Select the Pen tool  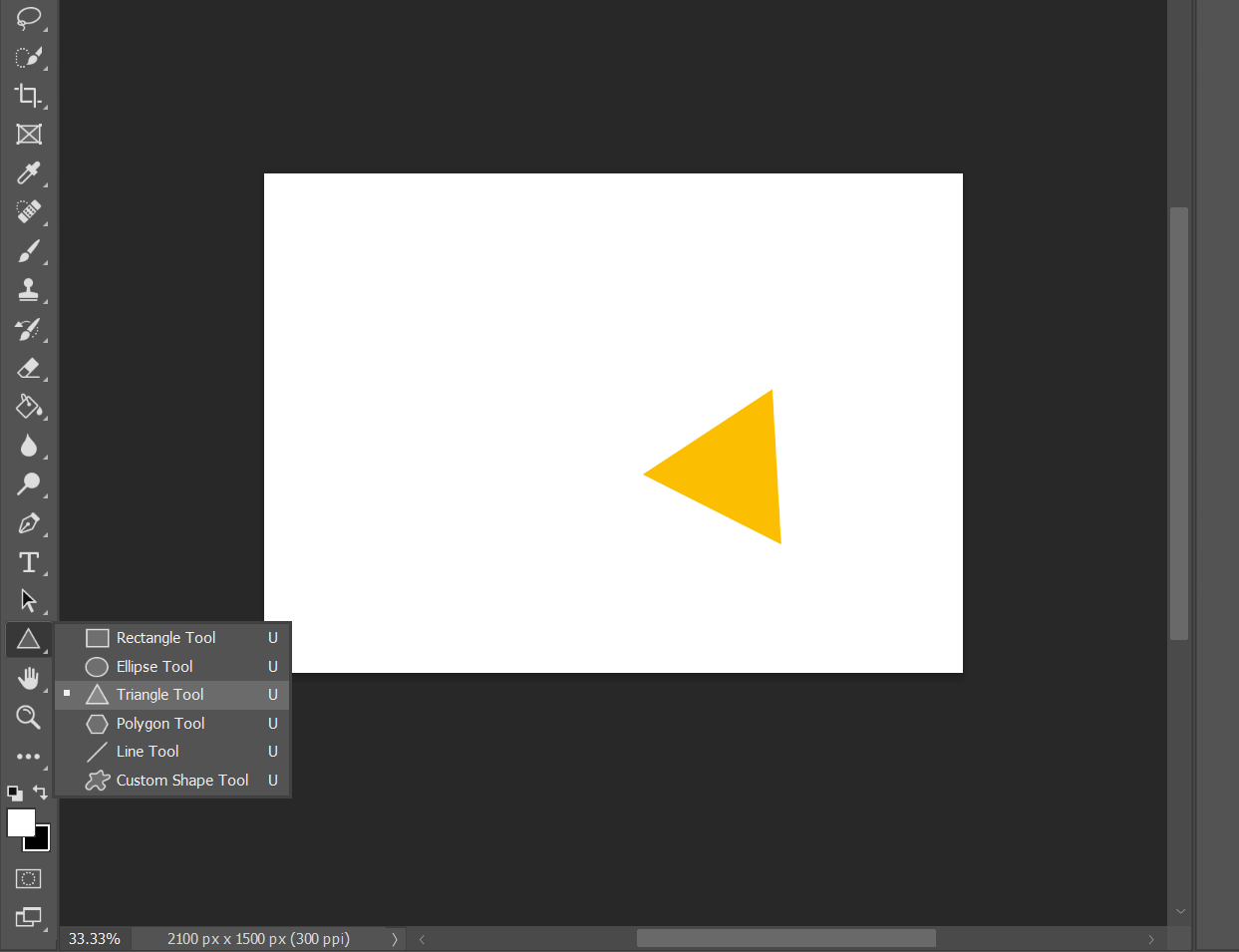click(x=29, y=523)
